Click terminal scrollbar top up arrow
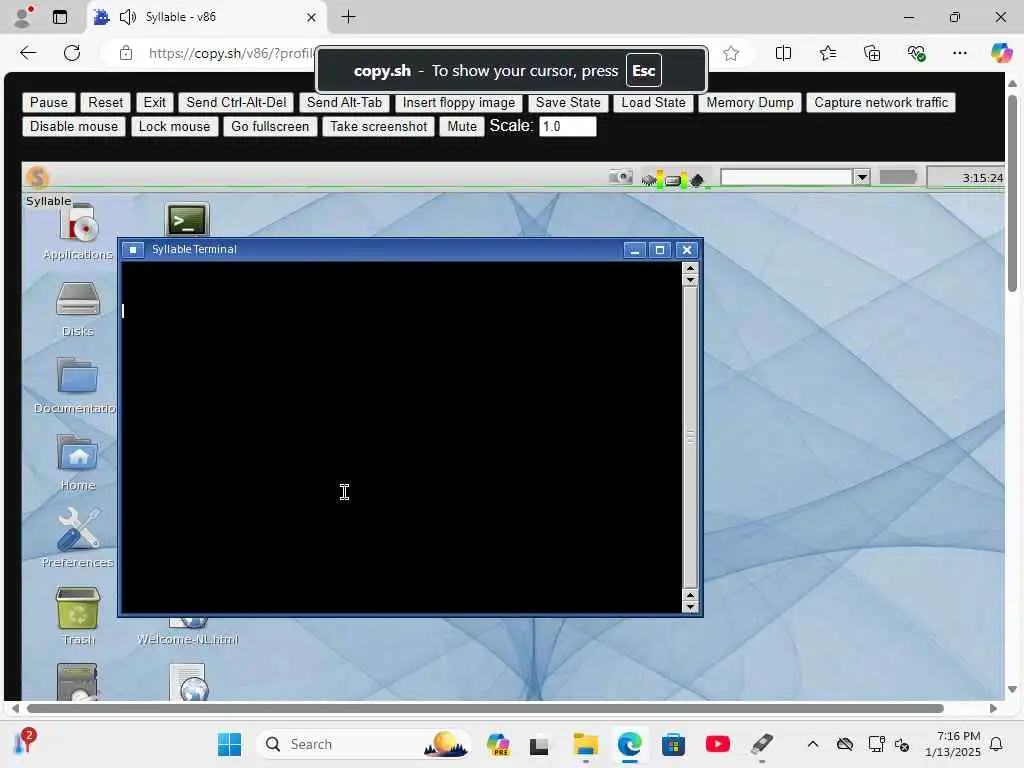This screenshot has height=768, width=1024. (690, 268)
